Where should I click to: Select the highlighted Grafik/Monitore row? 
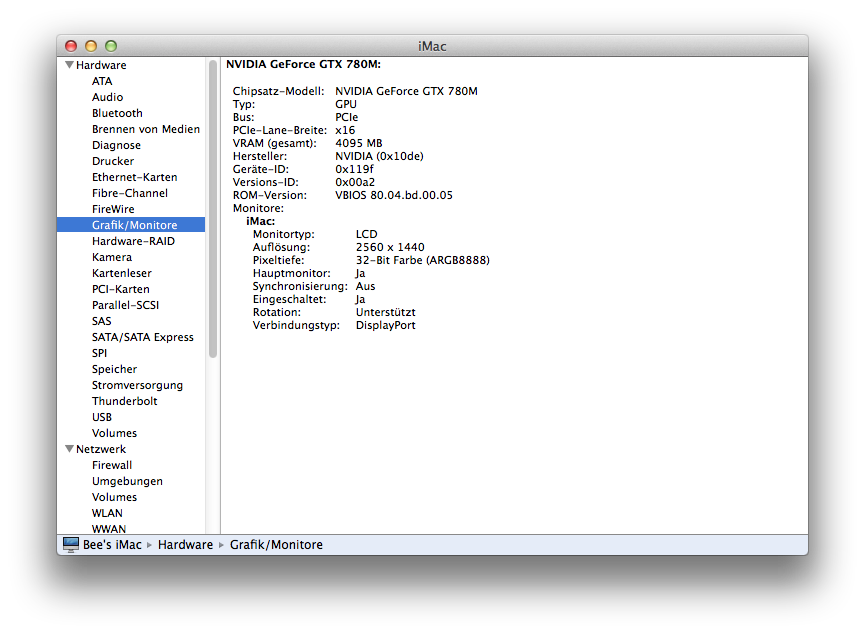[131, 225]
